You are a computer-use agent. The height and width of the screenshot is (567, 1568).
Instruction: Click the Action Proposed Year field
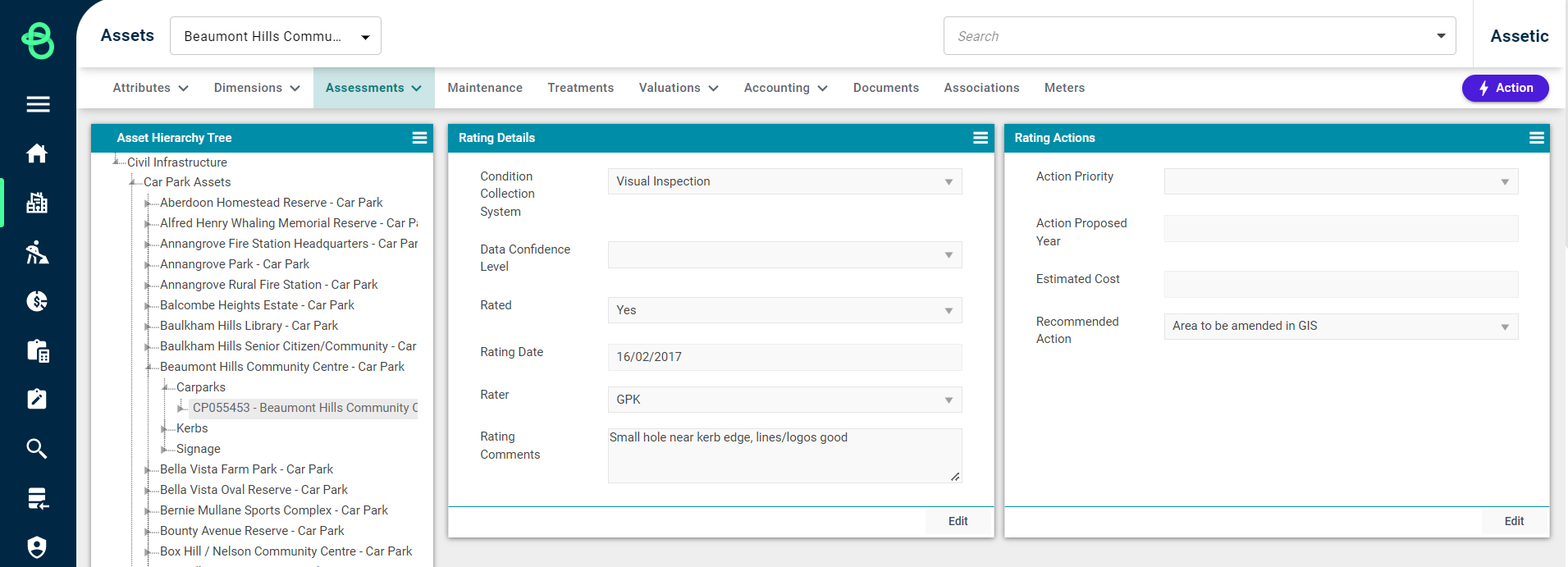coord(1341,228)
